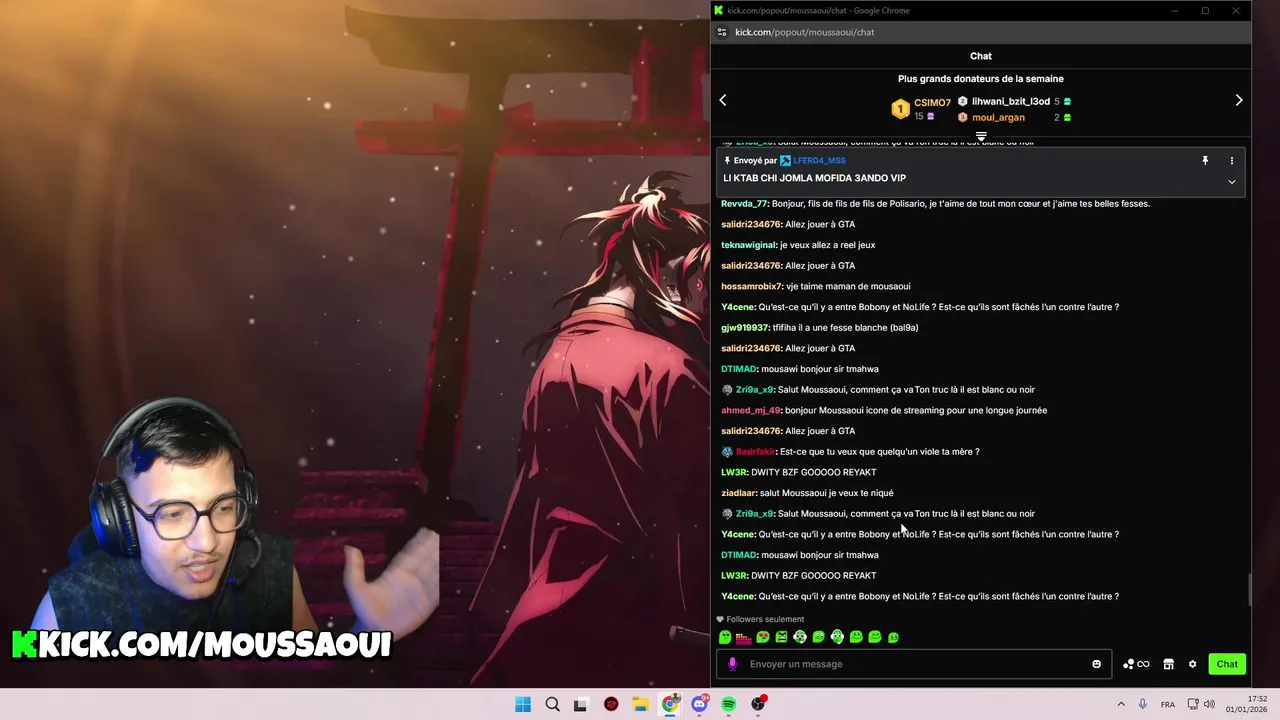Open Windows taskbar Search
The width and height of the screenshot is (1280, 720).
point(552,704)
